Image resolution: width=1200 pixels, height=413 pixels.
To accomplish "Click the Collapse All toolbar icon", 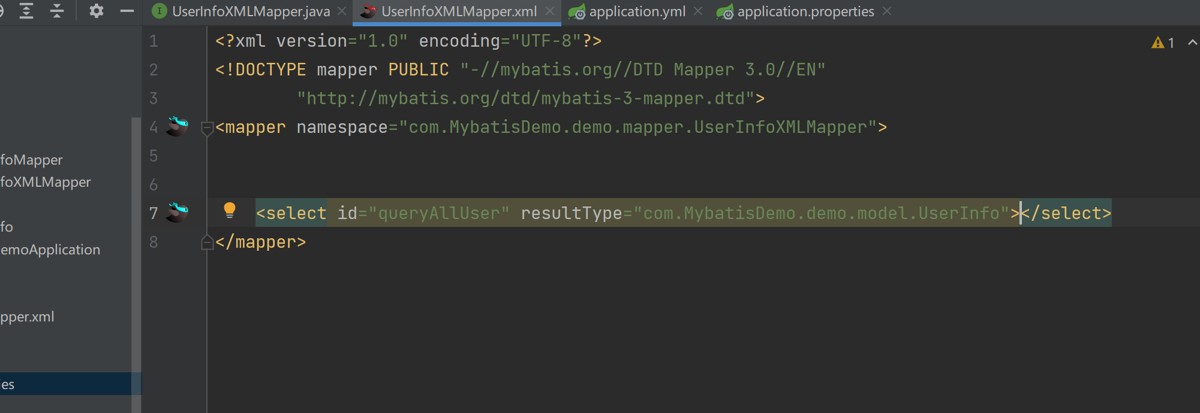I will (58, 11).
